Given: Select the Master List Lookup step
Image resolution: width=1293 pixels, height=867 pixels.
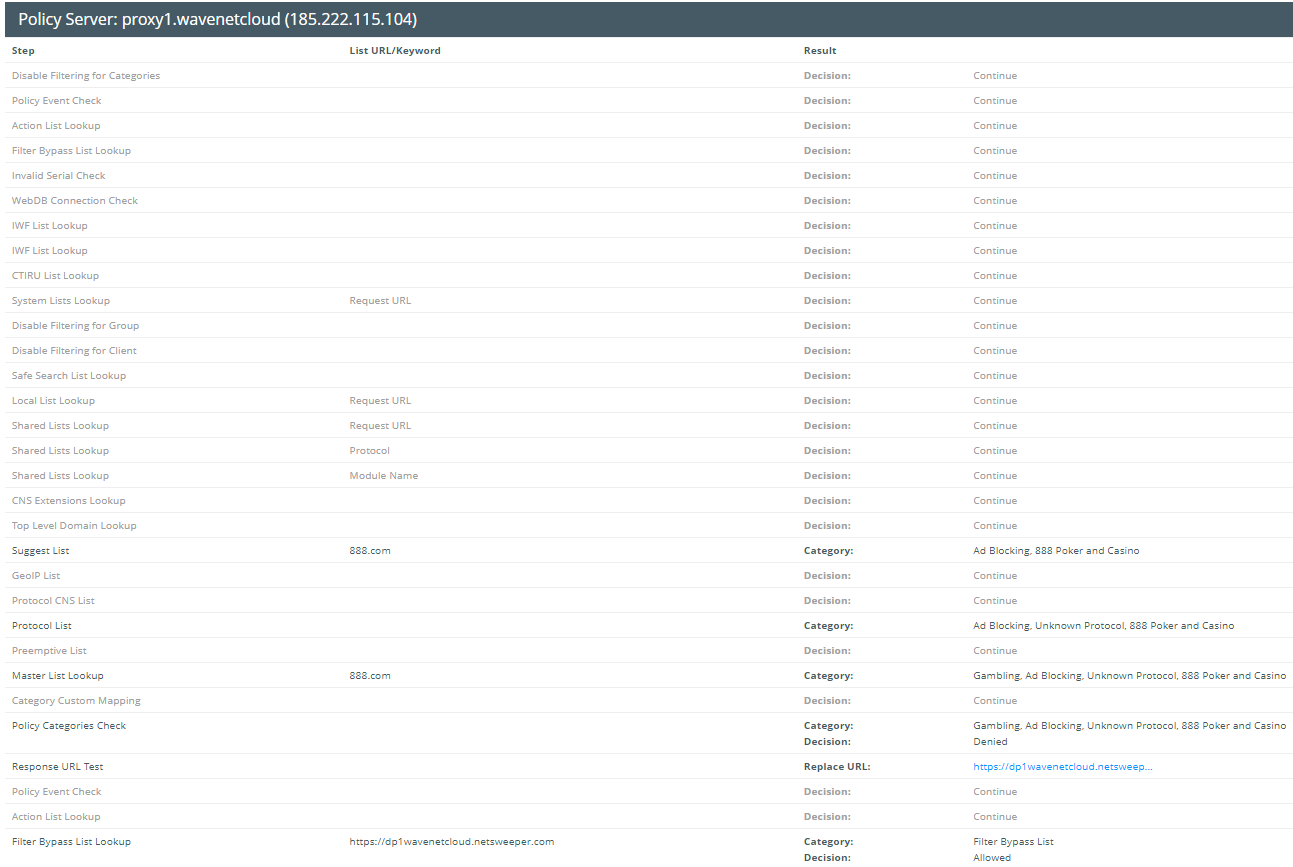Looking at the screenshot, I should coord(57,676).
